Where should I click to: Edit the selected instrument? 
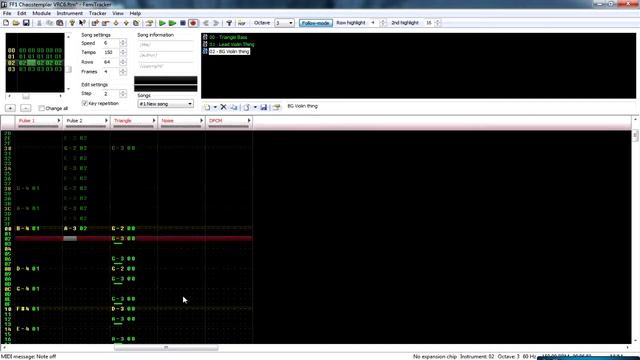tap(277, 107)
